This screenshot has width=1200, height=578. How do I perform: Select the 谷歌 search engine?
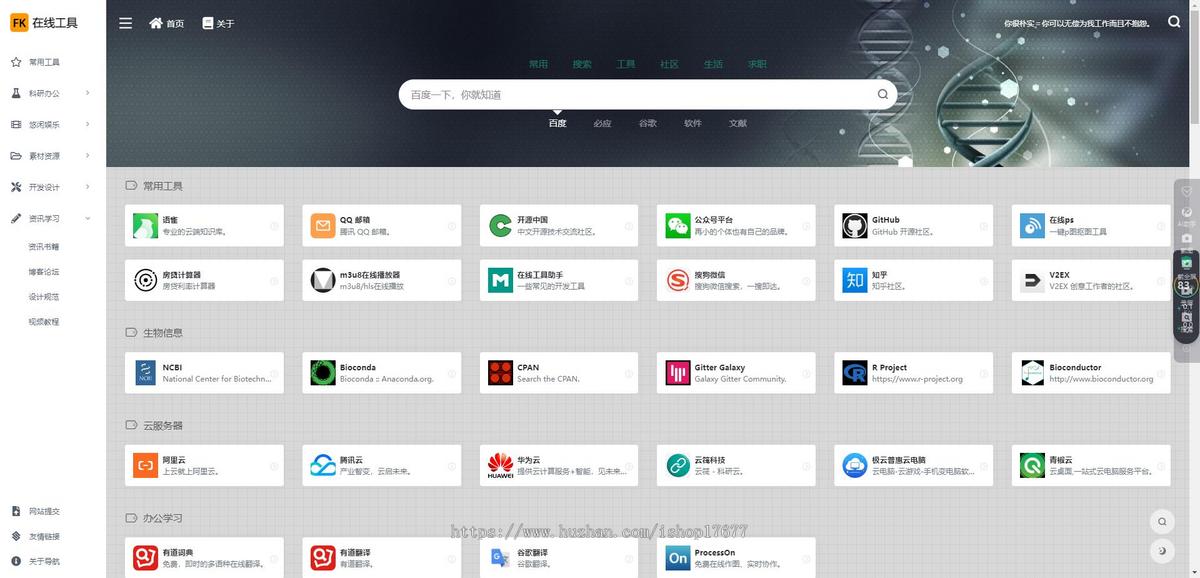click(648, 123)
